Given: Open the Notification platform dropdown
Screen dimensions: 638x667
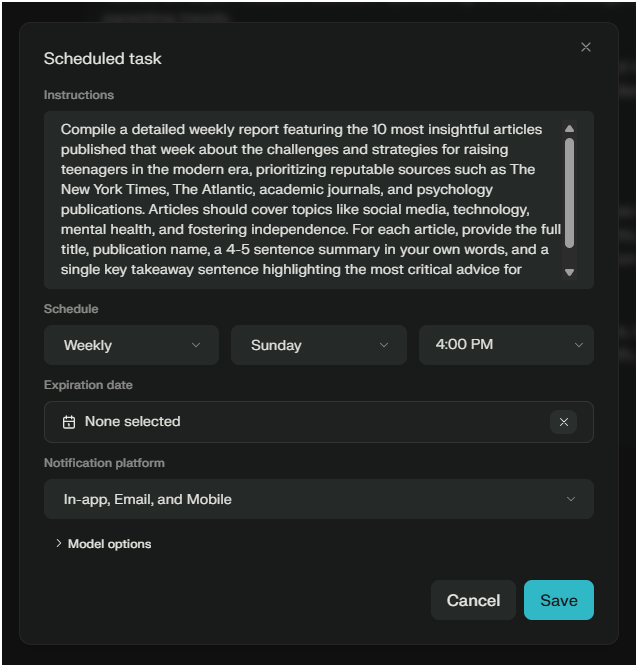Looking at the screenshot, I should tap(318, 499).
